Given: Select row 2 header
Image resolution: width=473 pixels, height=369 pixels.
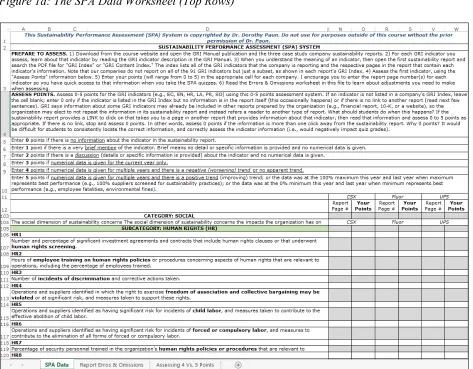Looking at the screenshot, I should click(x=5, y=47).
